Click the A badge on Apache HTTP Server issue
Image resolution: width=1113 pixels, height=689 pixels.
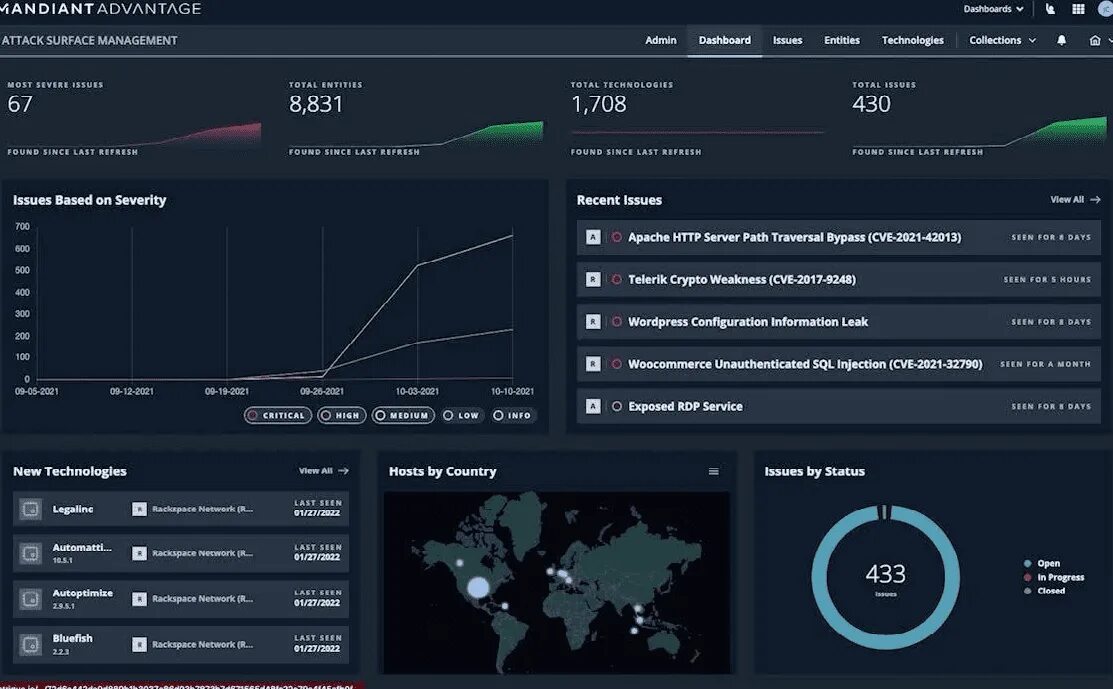point(593,237)
